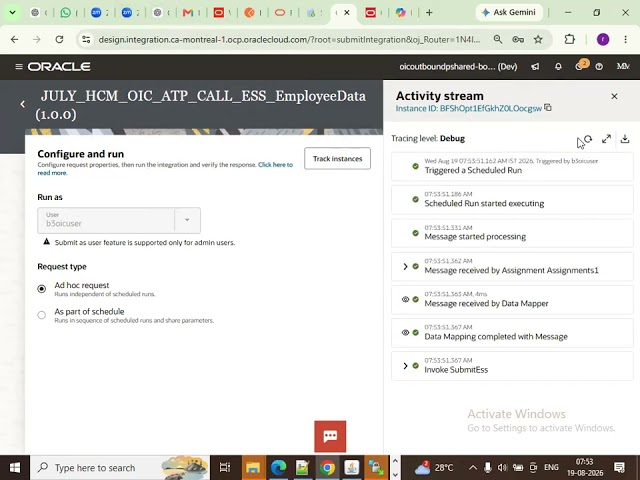View payload of Message received by Data Mapper

click(x=405, y=299)
